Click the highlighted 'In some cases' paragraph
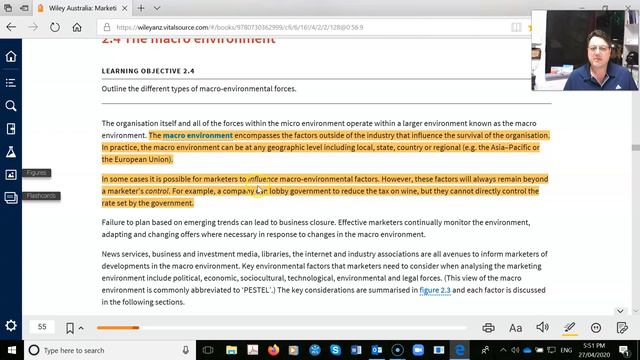Screen dimensions: 640x360 pyautogui.click(x=325, y=191)
